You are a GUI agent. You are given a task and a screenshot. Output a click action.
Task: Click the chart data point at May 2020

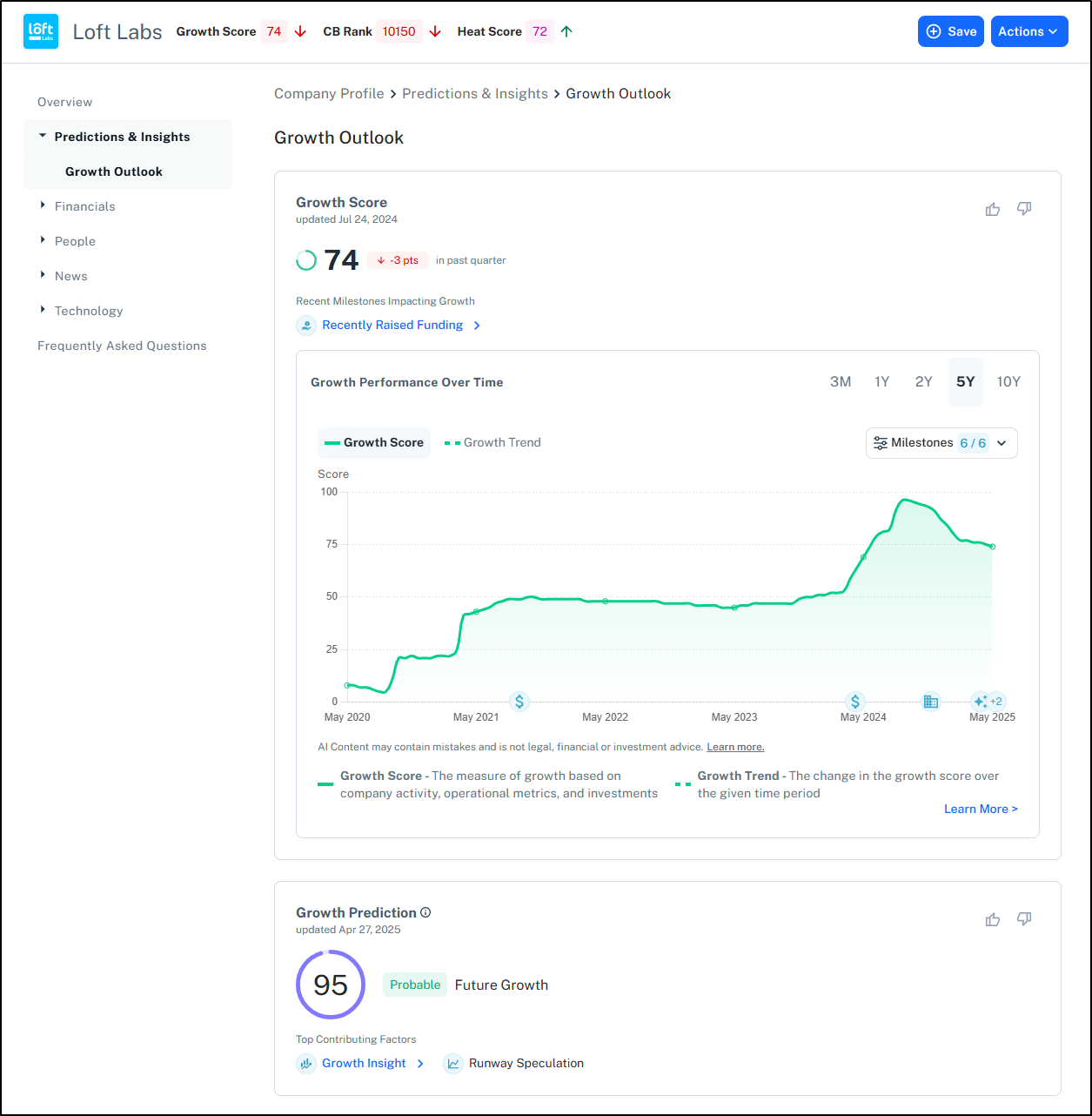tap(347, 685)
